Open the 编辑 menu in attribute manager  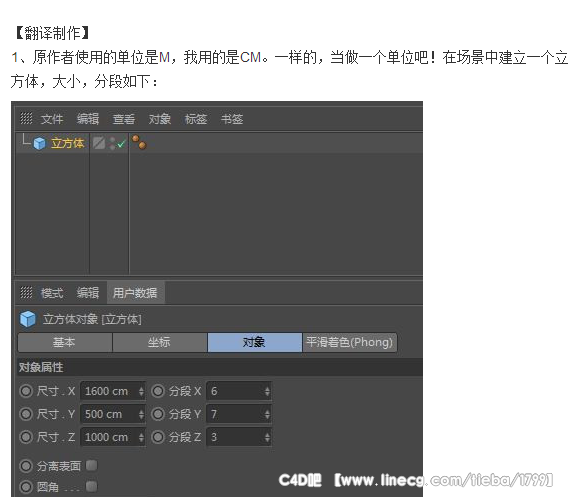point(88,293)
